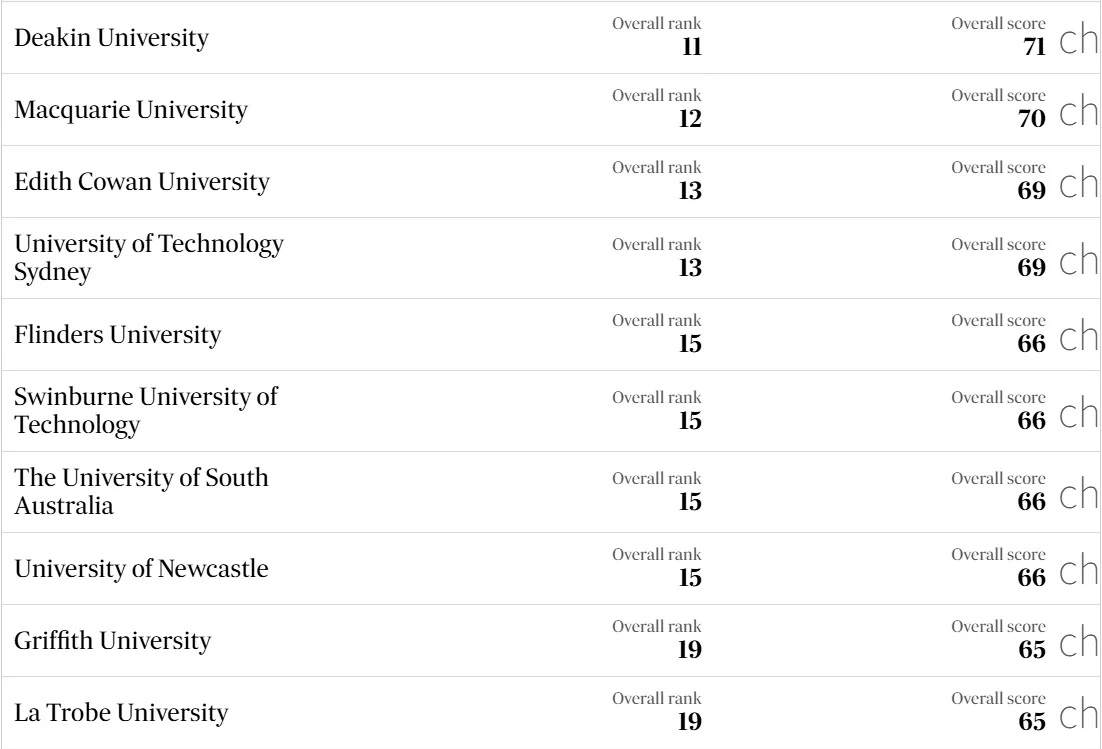1102x749 pixels.
Task: Open The University of South Australia name
Action: 141,491
